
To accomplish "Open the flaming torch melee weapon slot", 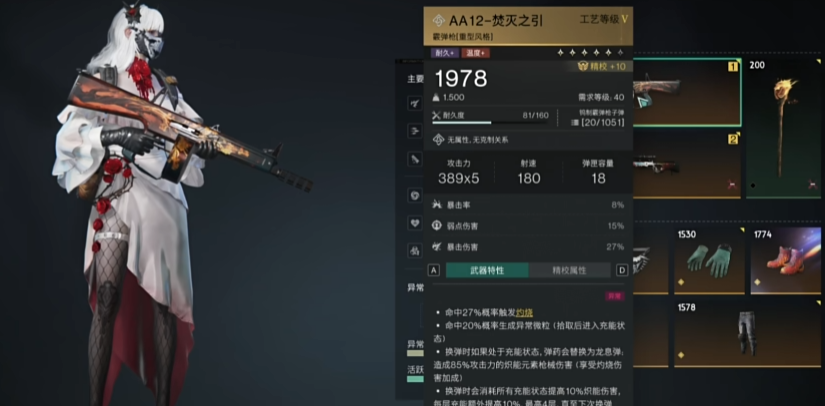I will (x=783, y=128).
